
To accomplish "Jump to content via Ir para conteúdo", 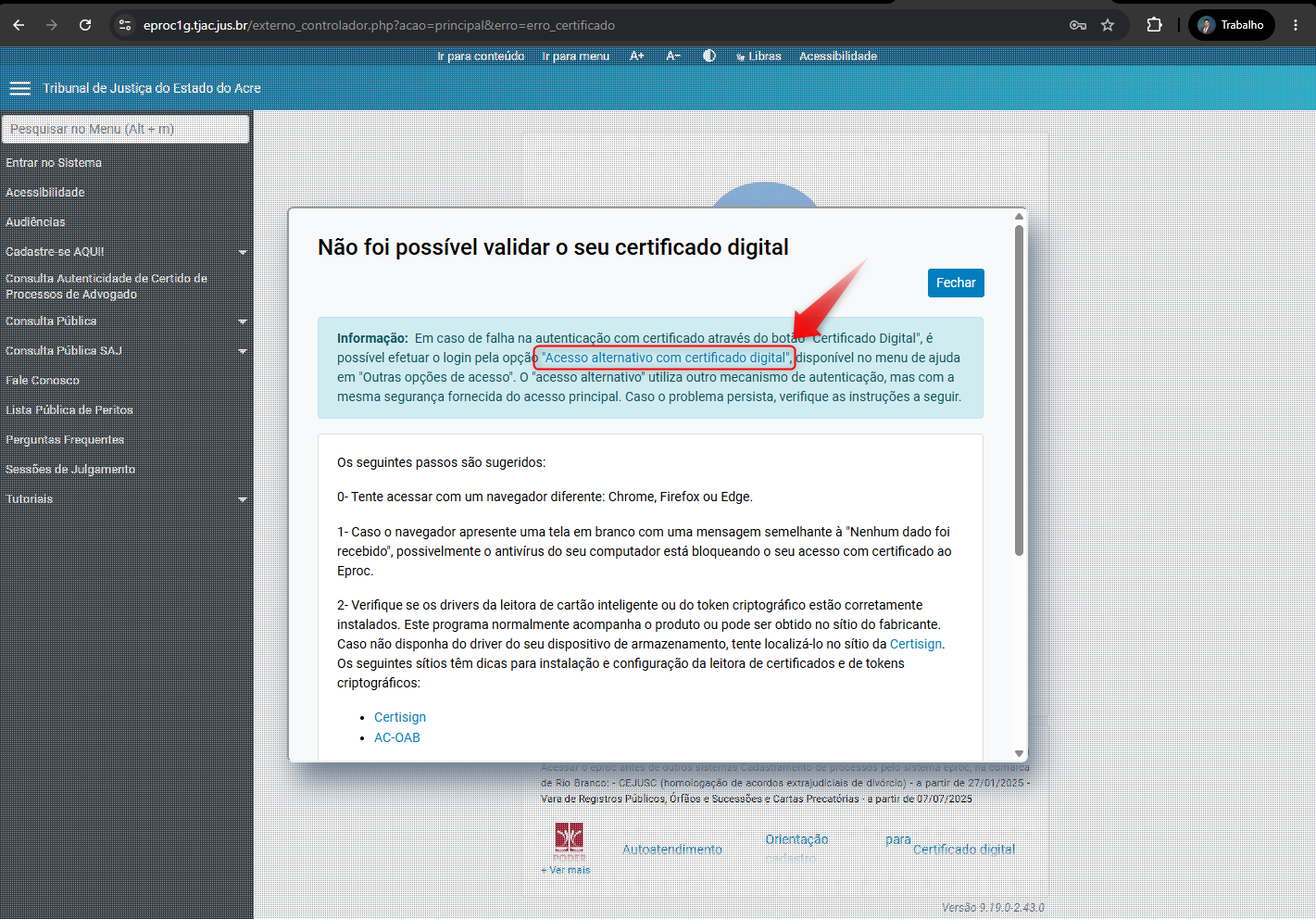I will (x=481, y=56).
